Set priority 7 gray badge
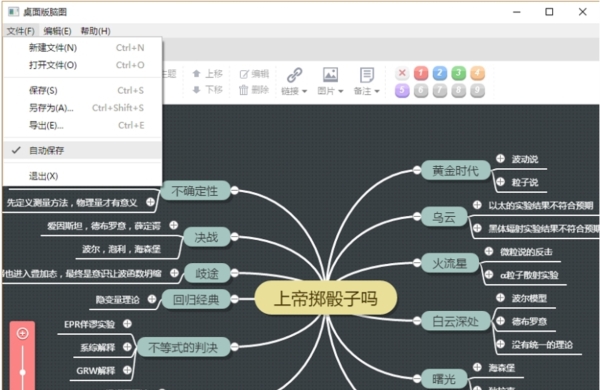This screenshot has height=390, width=600. tap(440, 91)
